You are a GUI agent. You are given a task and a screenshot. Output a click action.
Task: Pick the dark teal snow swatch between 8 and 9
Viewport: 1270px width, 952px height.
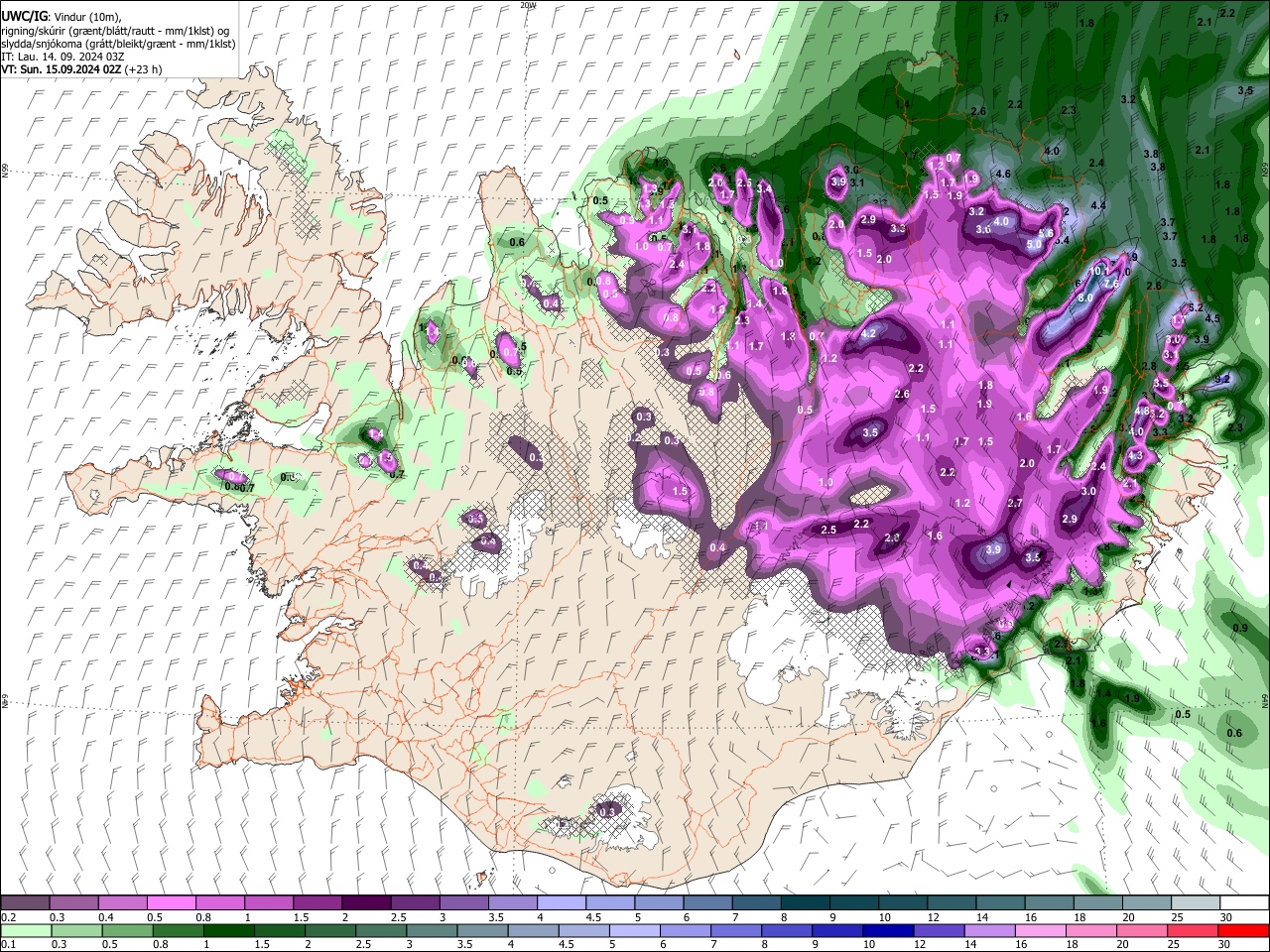pyautogui.click(x=805, y=902)
